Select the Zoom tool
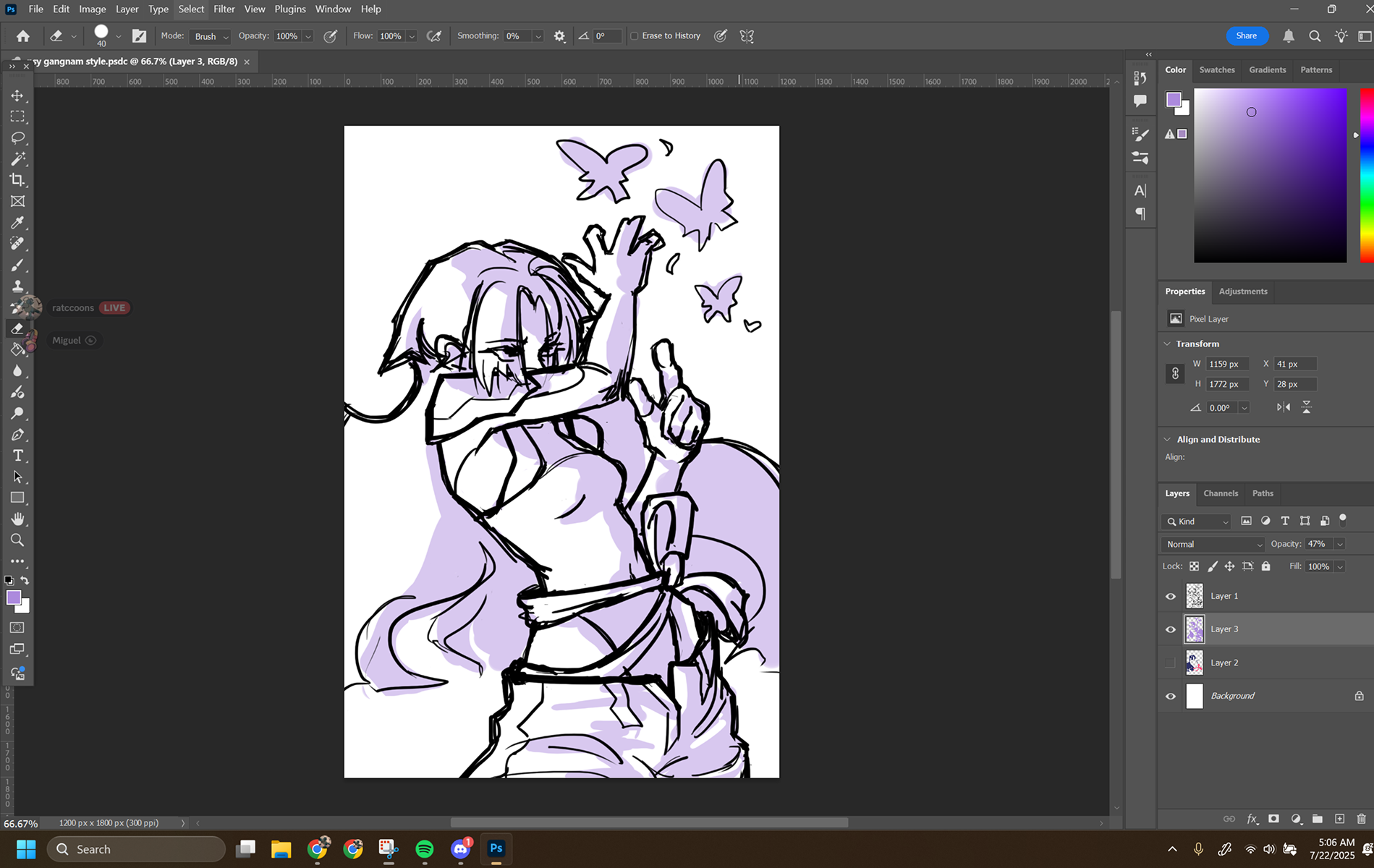 [x=17, y=540]
